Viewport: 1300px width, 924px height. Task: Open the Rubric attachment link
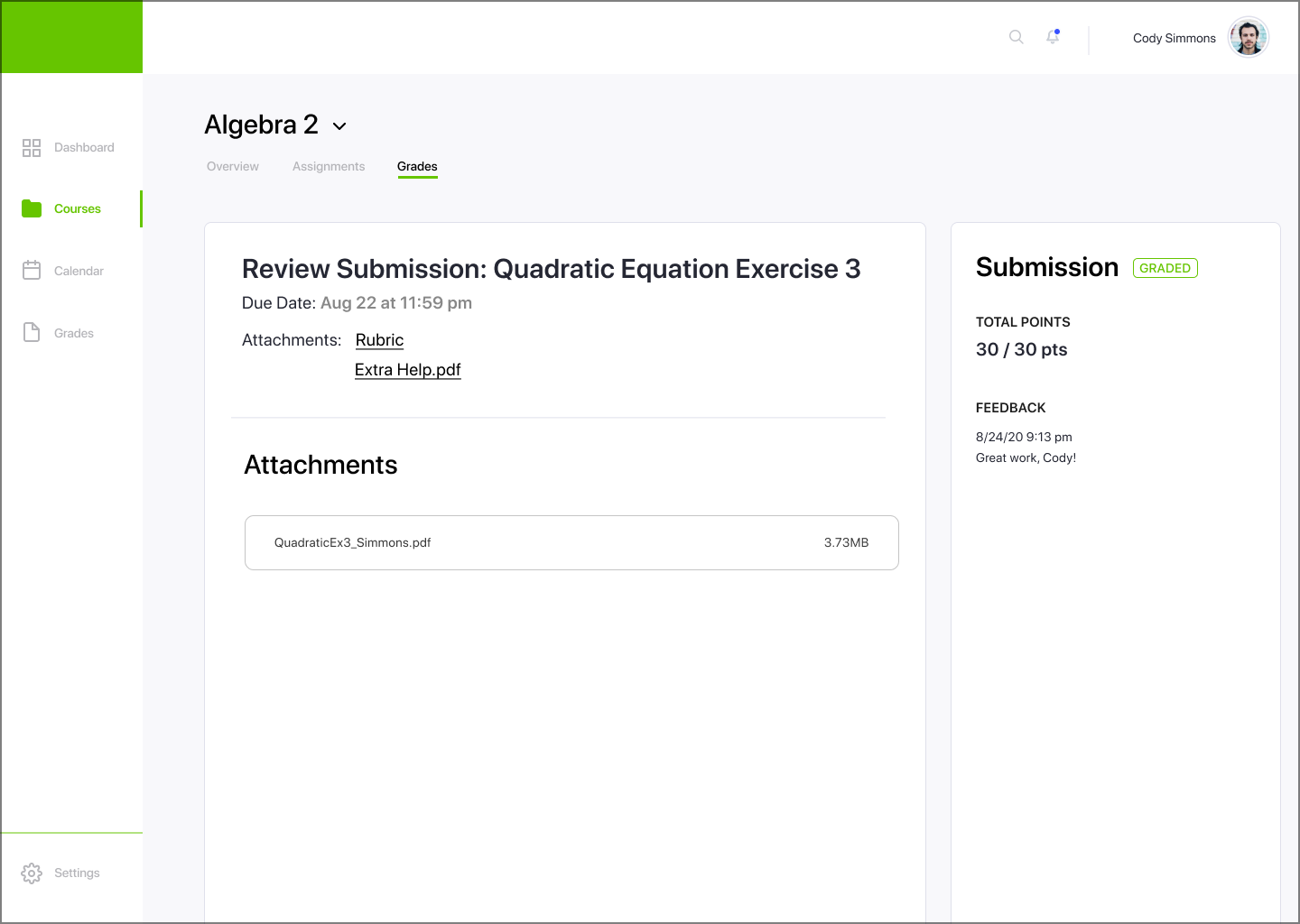click(379, 340)
